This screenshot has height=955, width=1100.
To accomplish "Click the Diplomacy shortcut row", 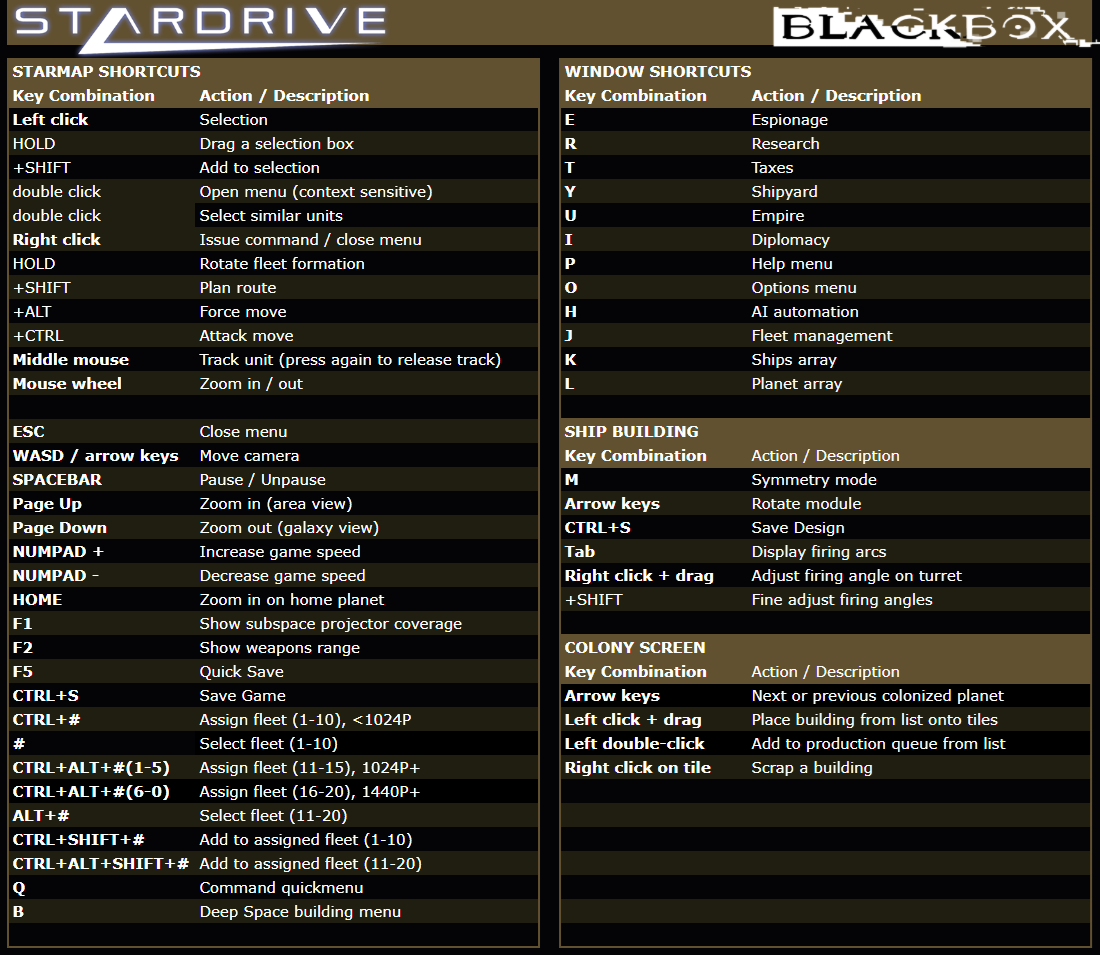I will (x=826, y=240).
